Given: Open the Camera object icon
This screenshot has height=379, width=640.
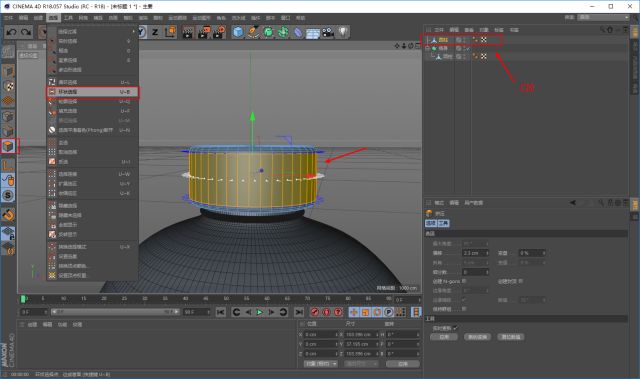Looking at the screenshot, I should tap(328, 32).
